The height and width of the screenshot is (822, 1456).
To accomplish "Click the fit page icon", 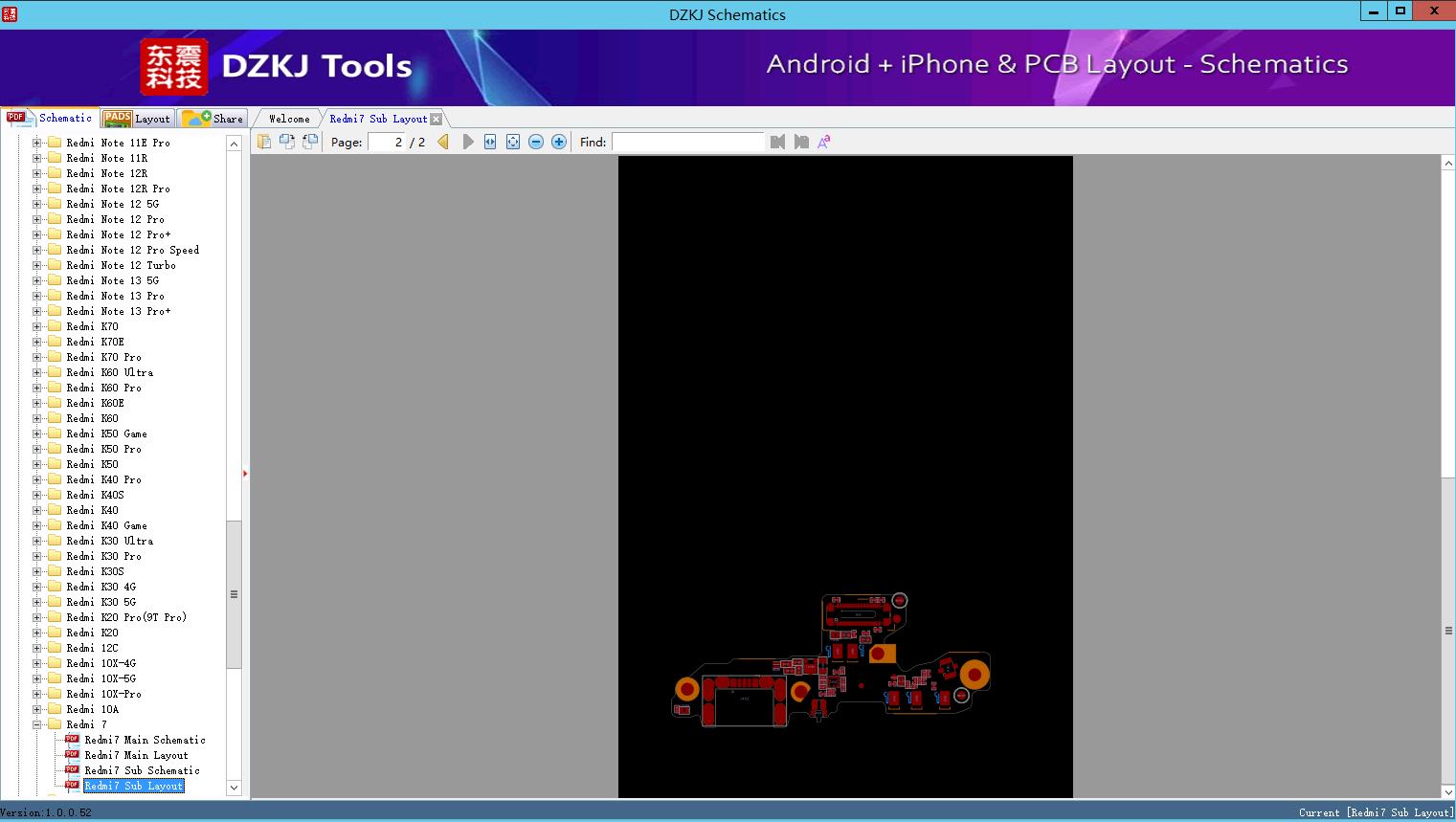I will (x=513, y=142).
